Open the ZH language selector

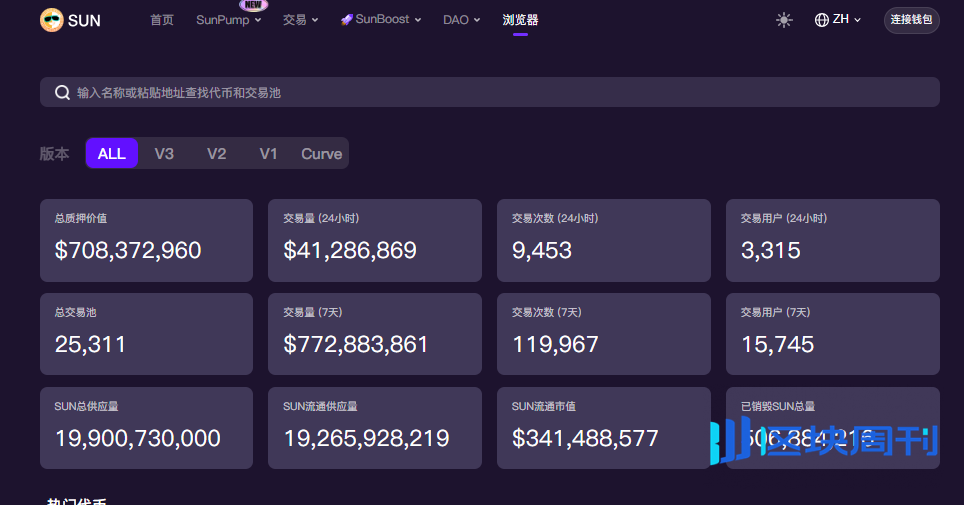coord(838,20)
